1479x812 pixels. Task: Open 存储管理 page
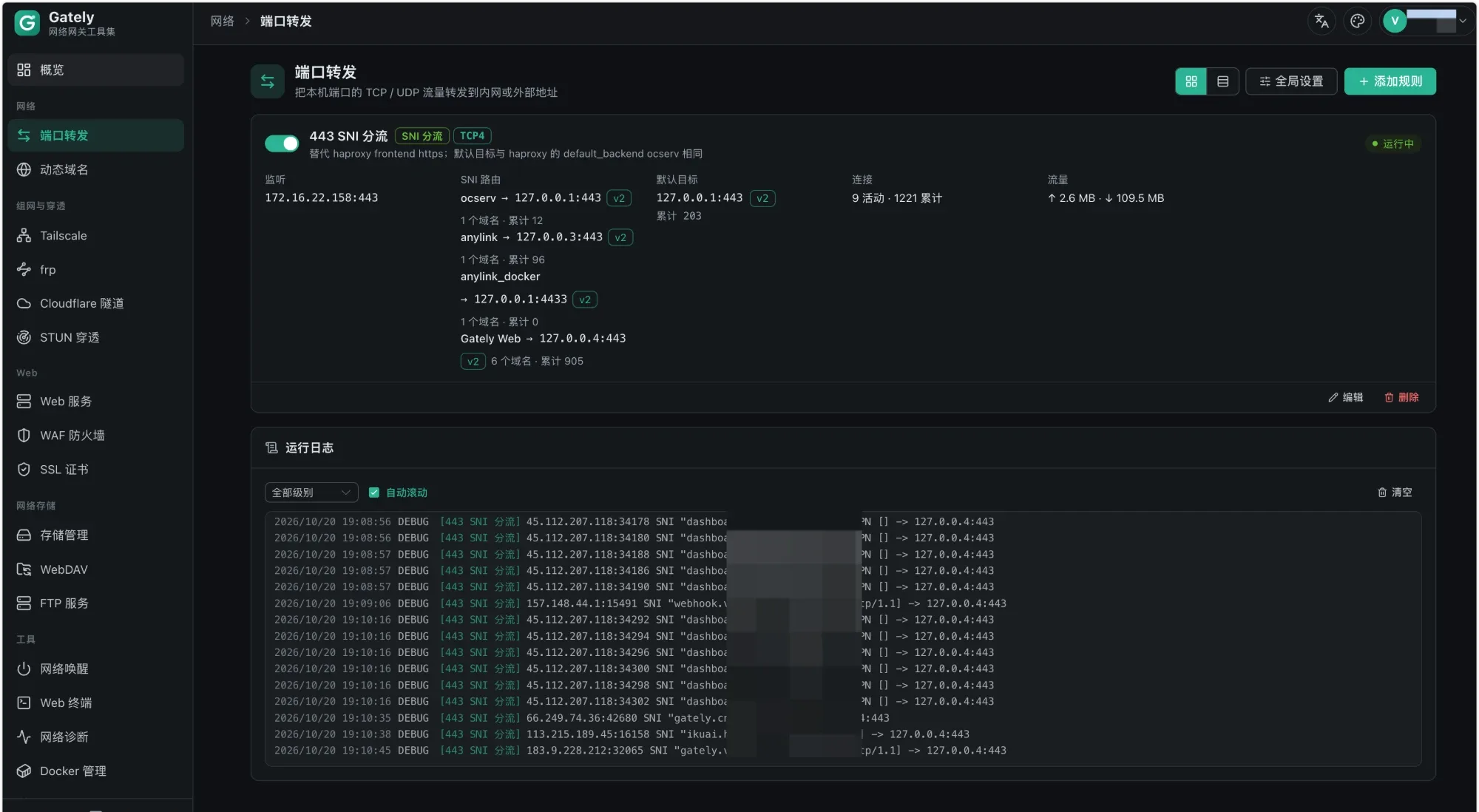tap(96, 535)
